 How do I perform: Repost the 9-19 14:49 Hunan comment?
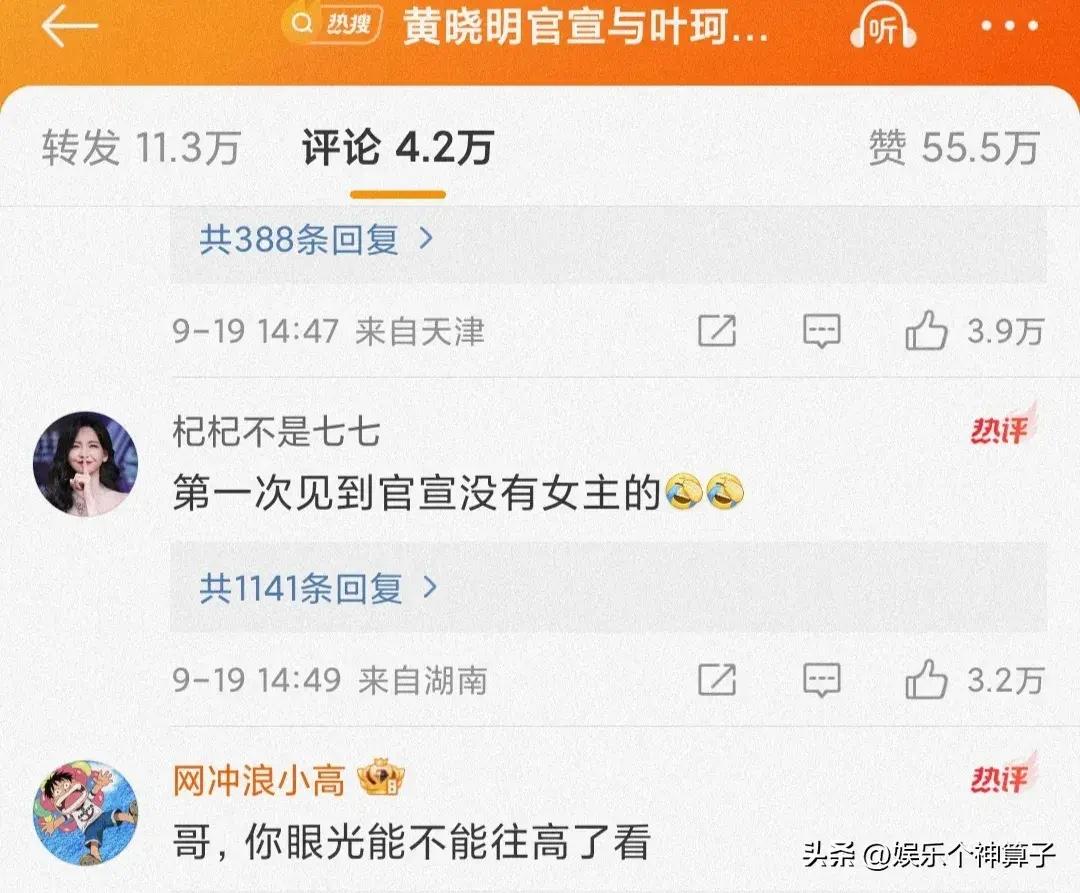[x=717, y=680]
